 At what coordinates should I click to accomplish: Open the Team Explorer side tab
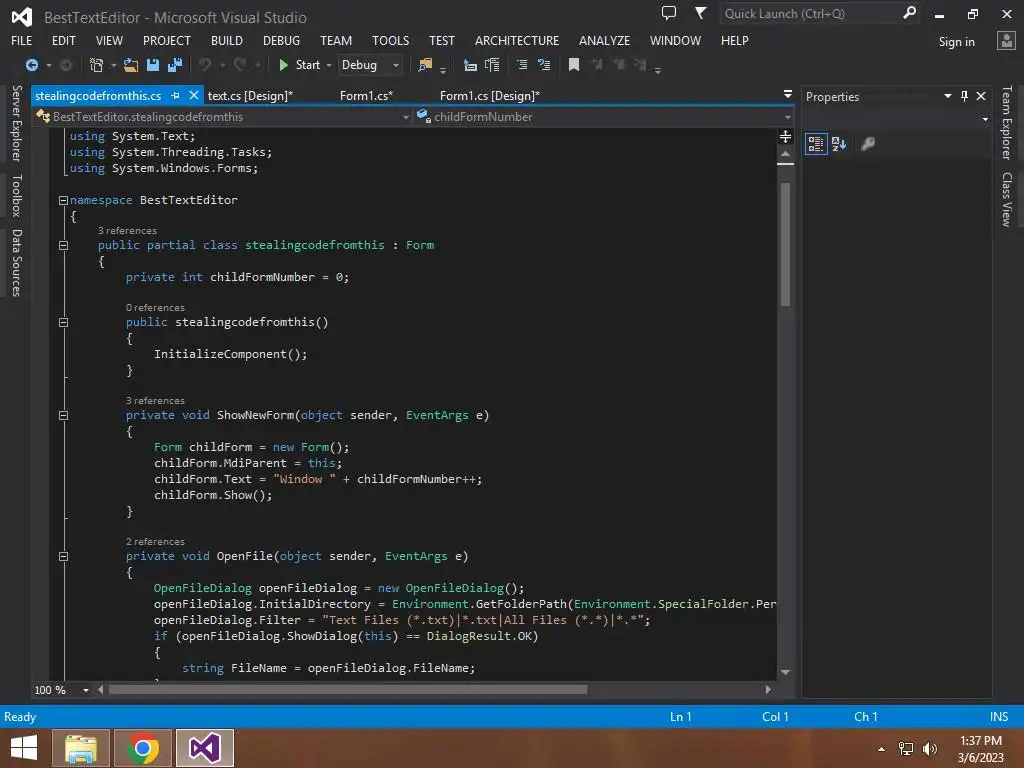point(1006,122)
